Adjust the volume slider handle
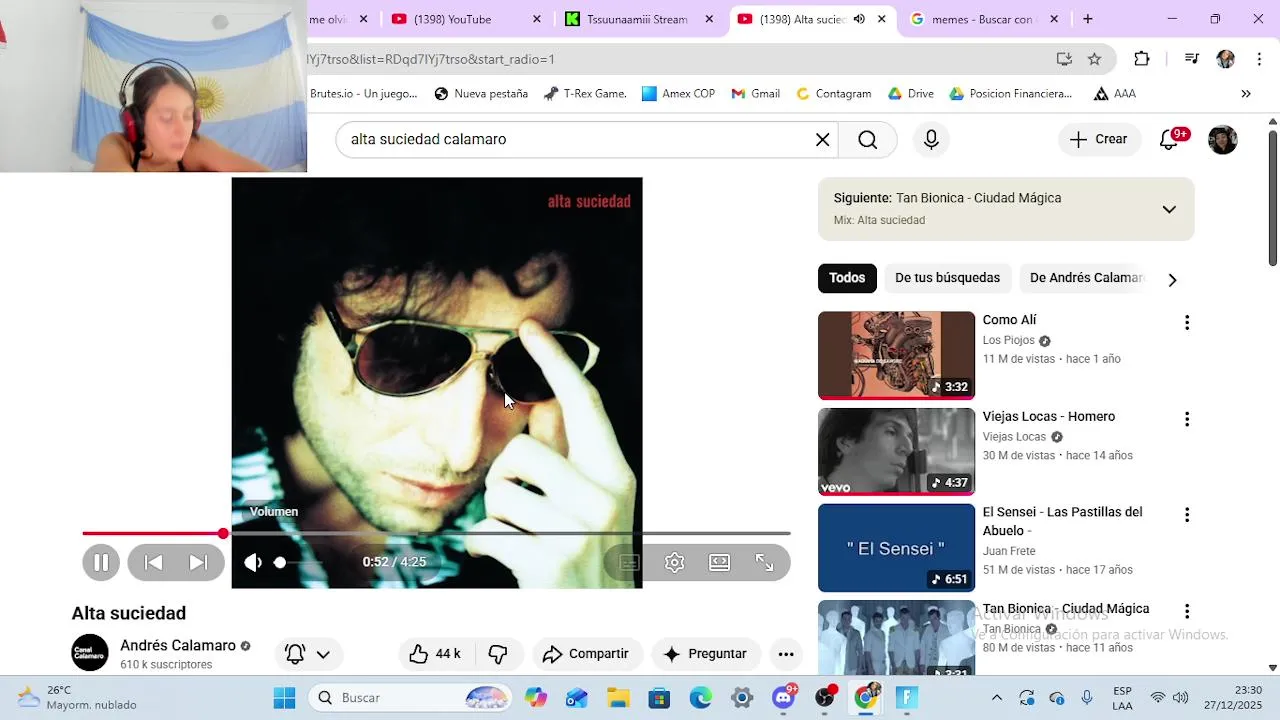The height and width of the screenshot is (720, 1280). 280,562
